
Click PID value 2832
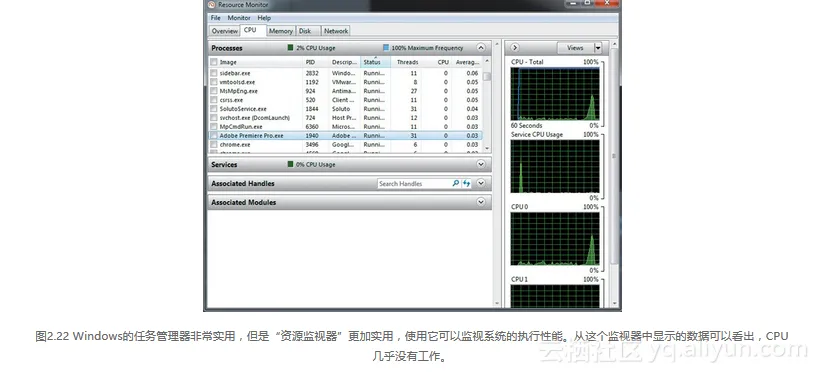[x=312, y=73]
